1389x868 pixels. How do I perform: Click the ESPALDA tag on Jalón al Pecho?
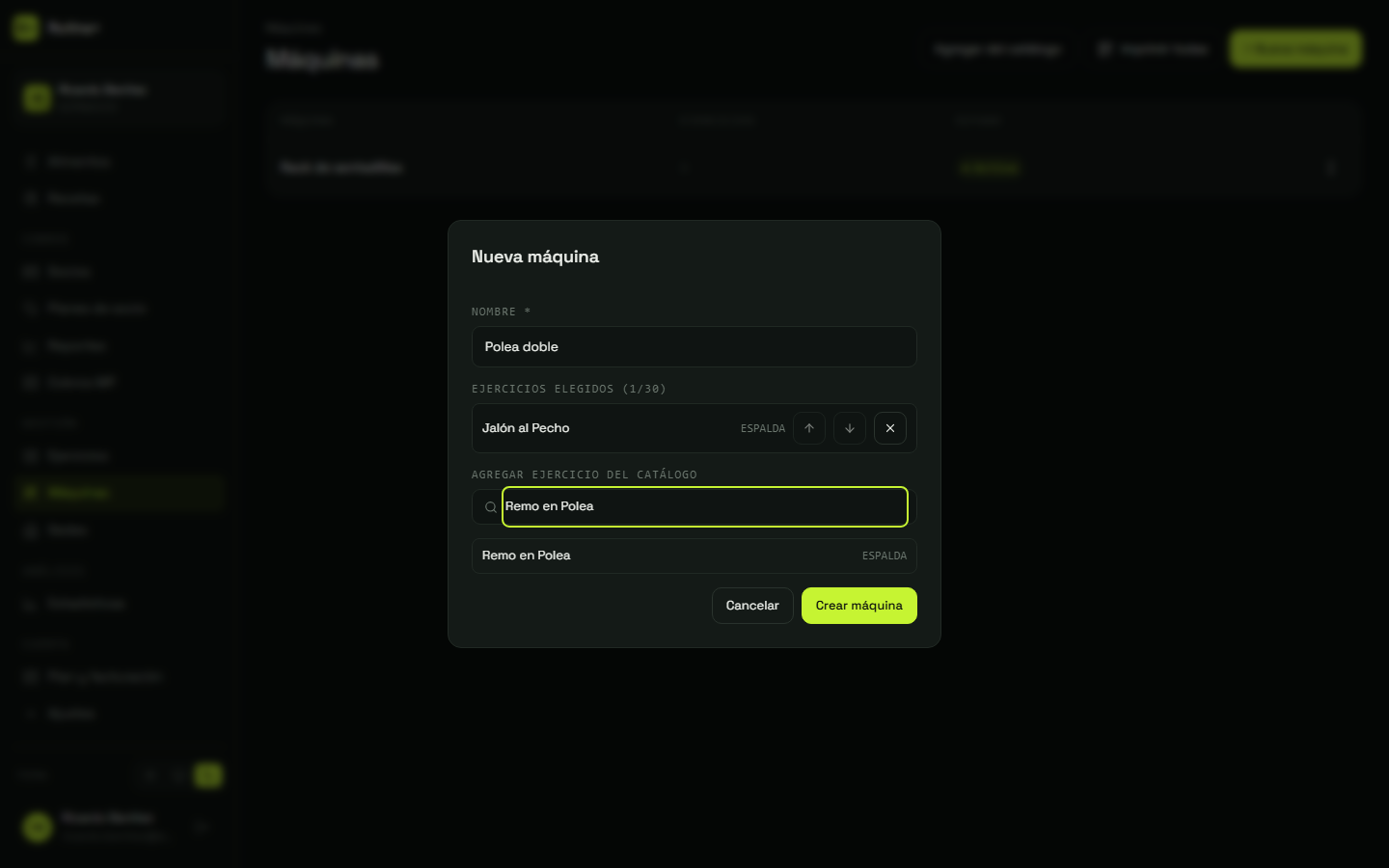(x=763, y=428)
